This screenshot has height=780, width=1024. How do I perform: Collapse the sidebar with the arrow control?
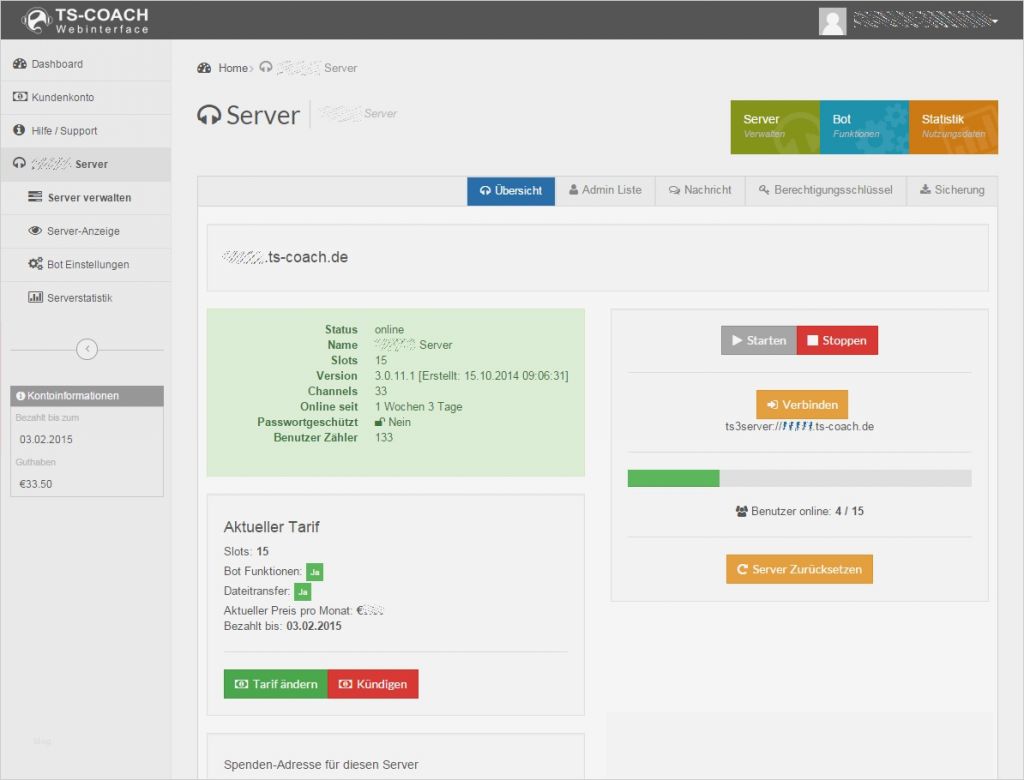[x=86, y=349]
